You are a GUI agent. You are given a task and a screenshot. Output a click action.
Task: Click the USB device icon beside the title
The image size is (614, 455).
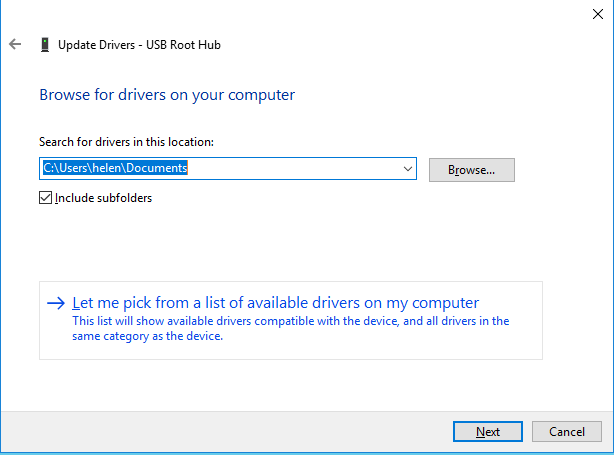click(45, 45)
